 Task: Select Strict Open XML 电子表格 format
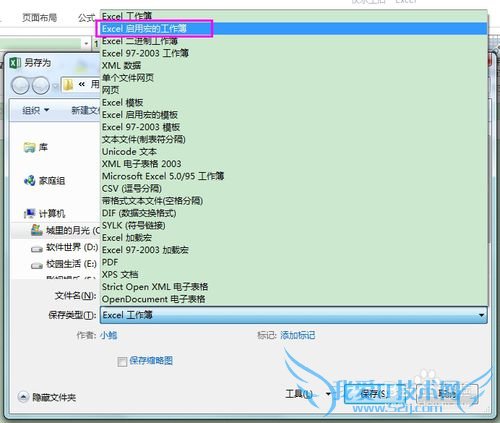click(x=294, y=287)
